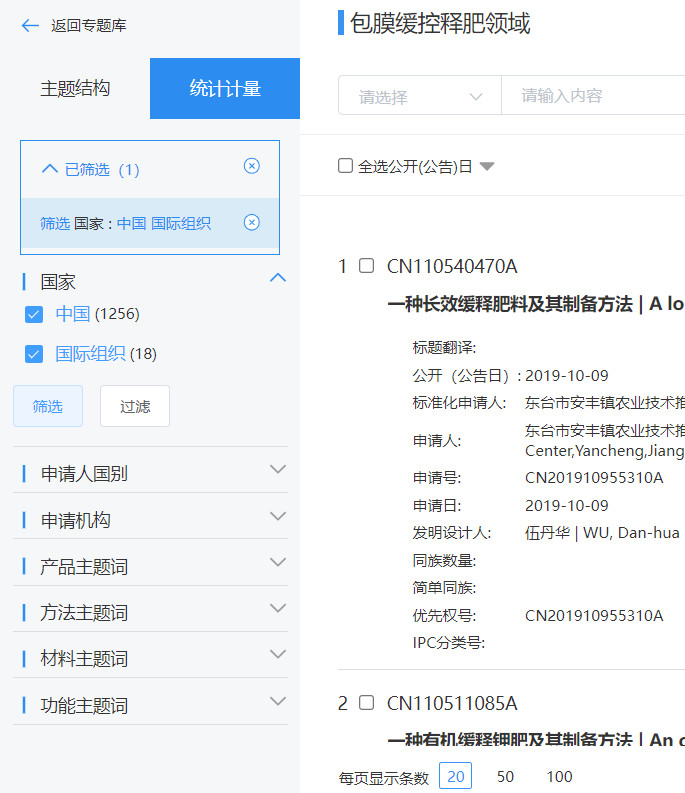This screenshot has width=685, height=793.
Task: Select the checkbox for patent CN110540470A
Action: coord(366,266)
